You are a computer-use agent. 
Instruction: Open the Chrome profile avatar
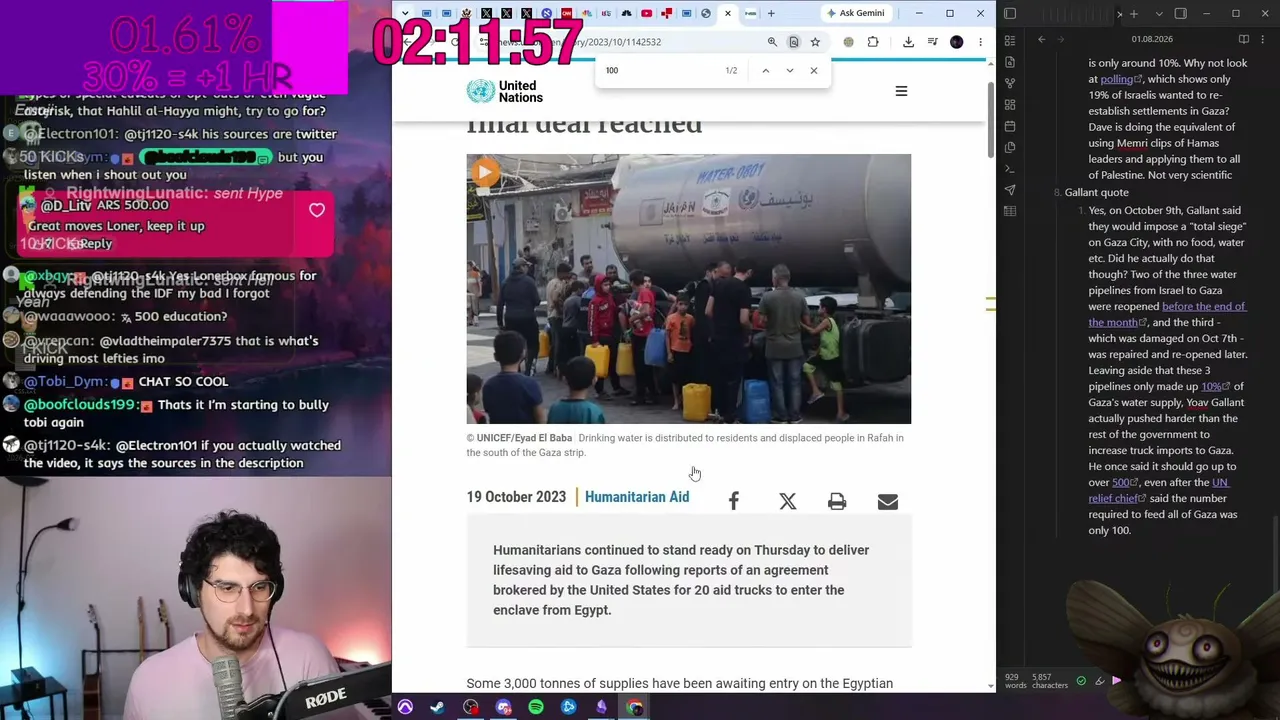point(957,42)
